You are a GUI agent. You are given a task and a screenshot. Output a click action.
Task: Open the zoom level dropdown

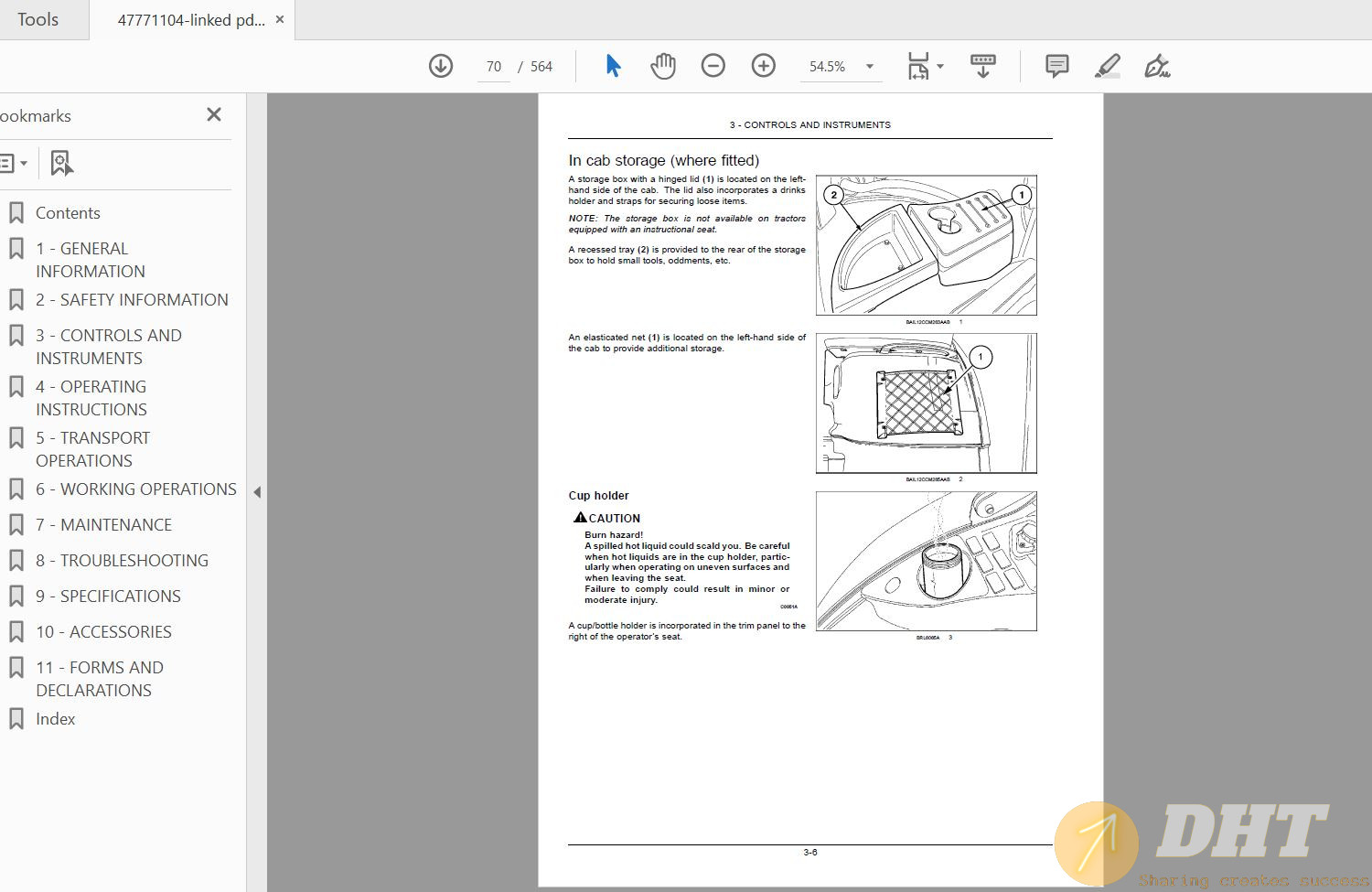click(870, 67)
